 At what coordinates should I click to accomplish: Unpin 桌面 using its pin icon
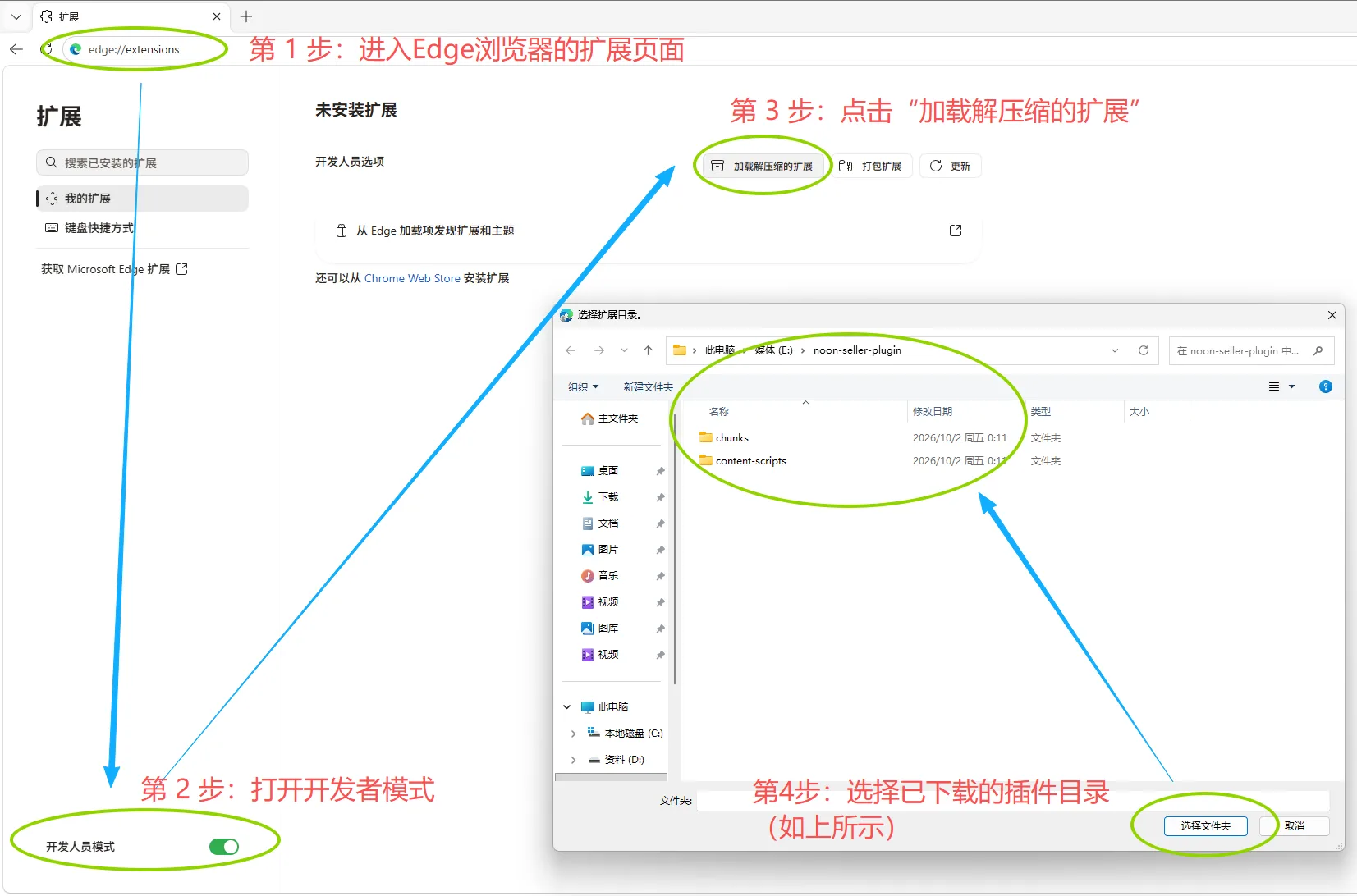660,471
